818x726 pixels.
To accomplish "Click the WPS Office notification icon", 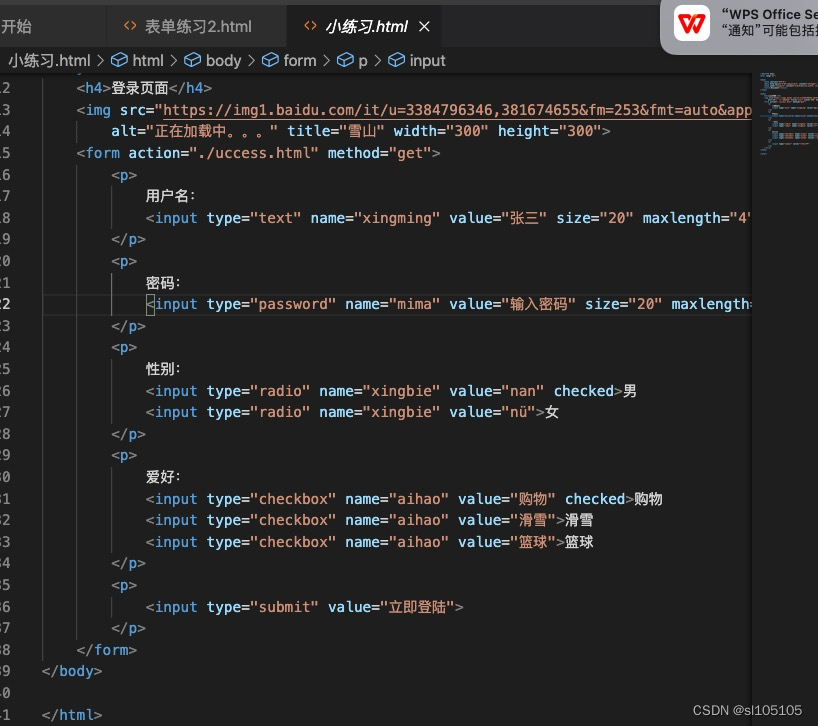I will point(691,23).
